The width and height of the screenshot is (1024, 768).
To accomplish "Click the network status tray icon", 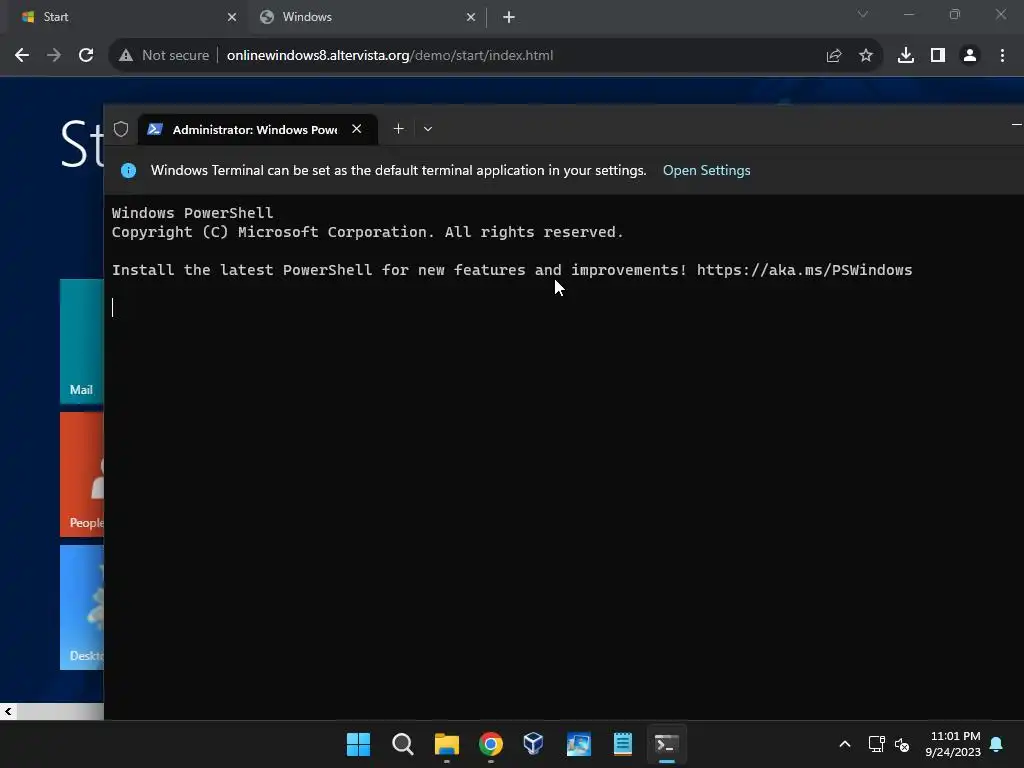I will [876, 744].
